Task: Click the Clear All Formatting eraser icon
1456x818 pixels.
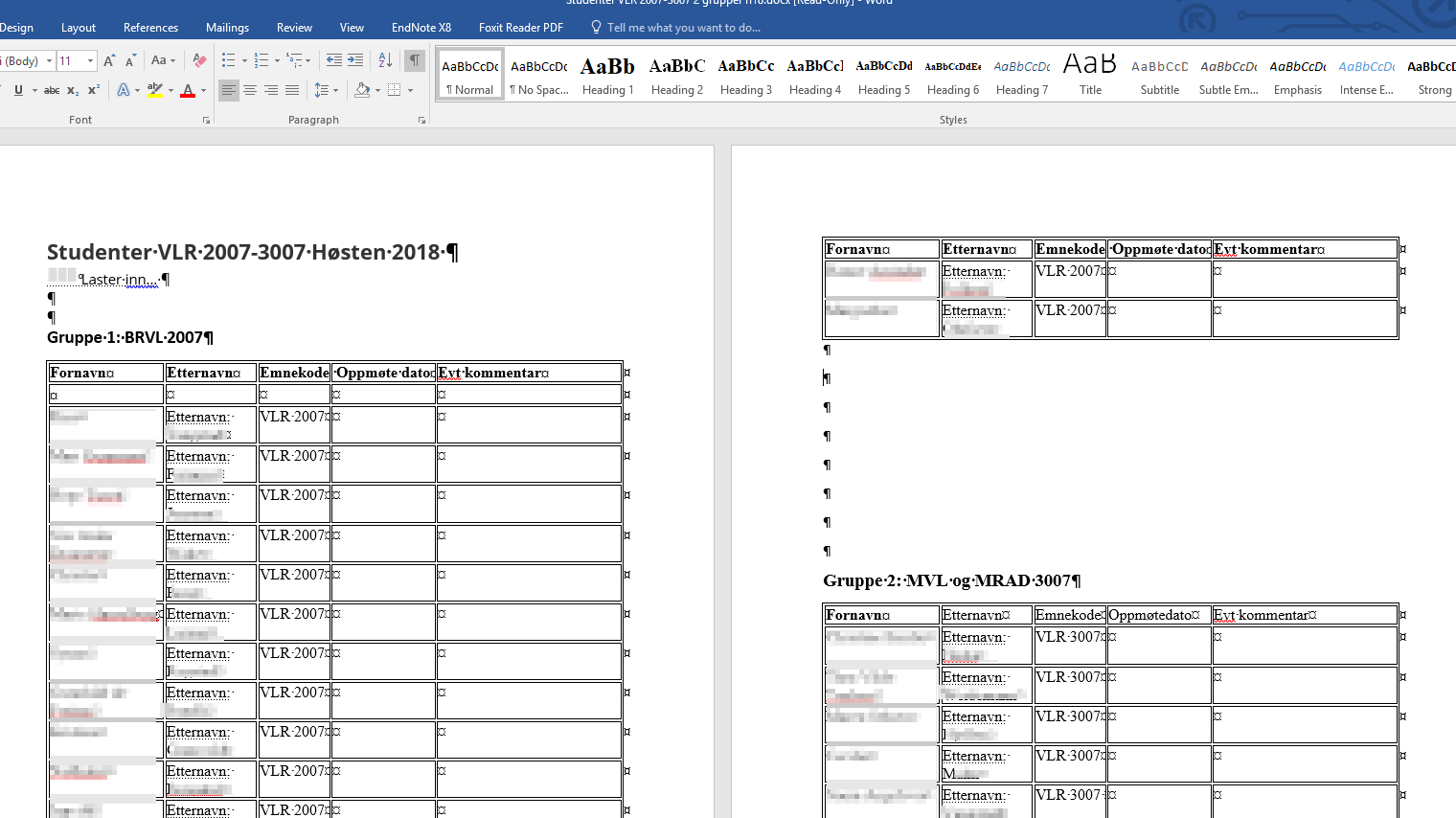Action: coord(199,60)
